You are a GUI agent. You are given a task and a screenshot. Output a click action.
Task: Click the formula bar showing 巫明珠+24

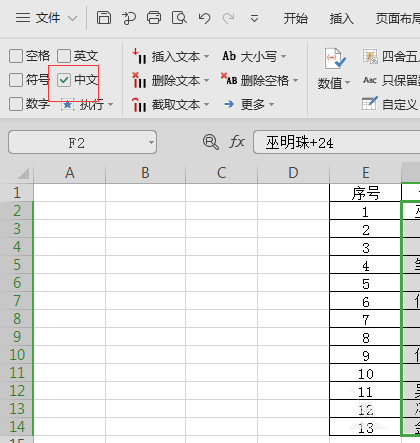[x=337, y=142]
